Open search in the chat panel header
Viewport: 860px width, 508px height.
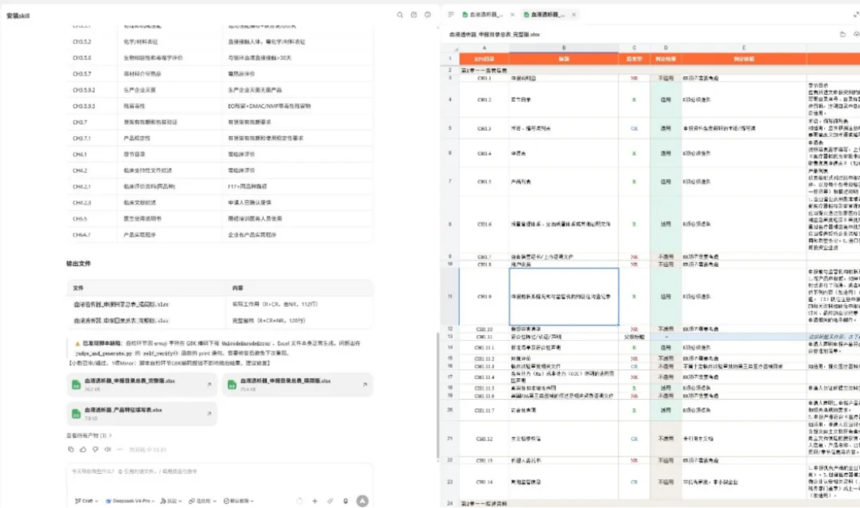point(400,15)
